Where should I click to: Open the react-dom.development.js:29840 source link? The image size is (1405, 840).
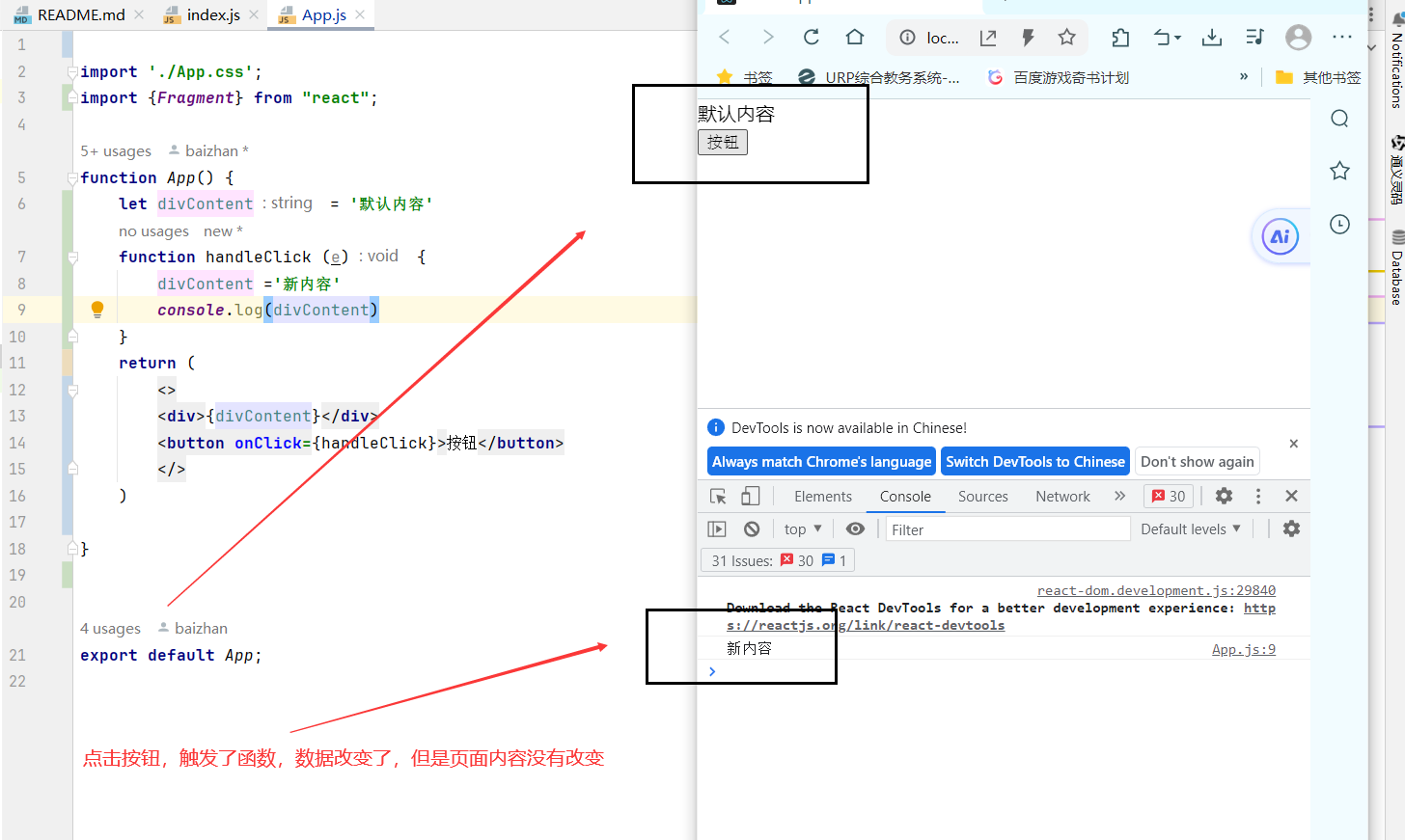[1156, 590]
